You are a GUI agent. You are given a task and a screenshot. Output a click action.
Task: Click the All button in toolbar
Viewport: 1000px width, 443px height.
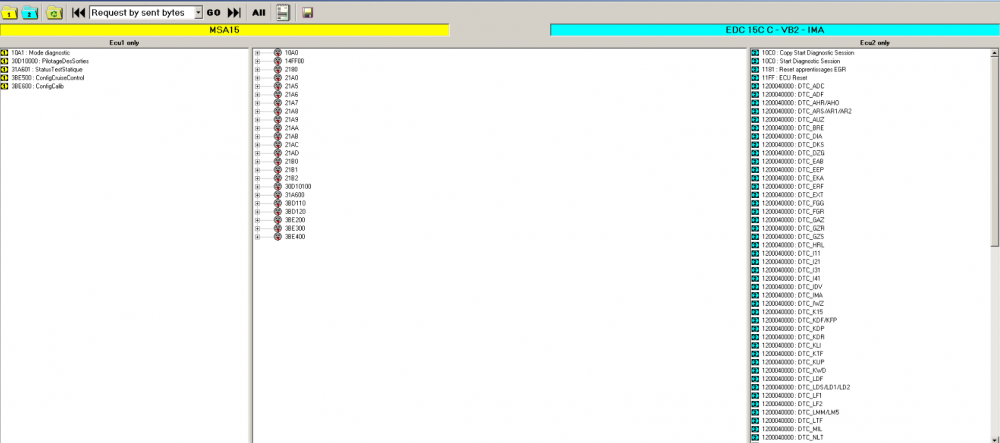coord(259,13)
